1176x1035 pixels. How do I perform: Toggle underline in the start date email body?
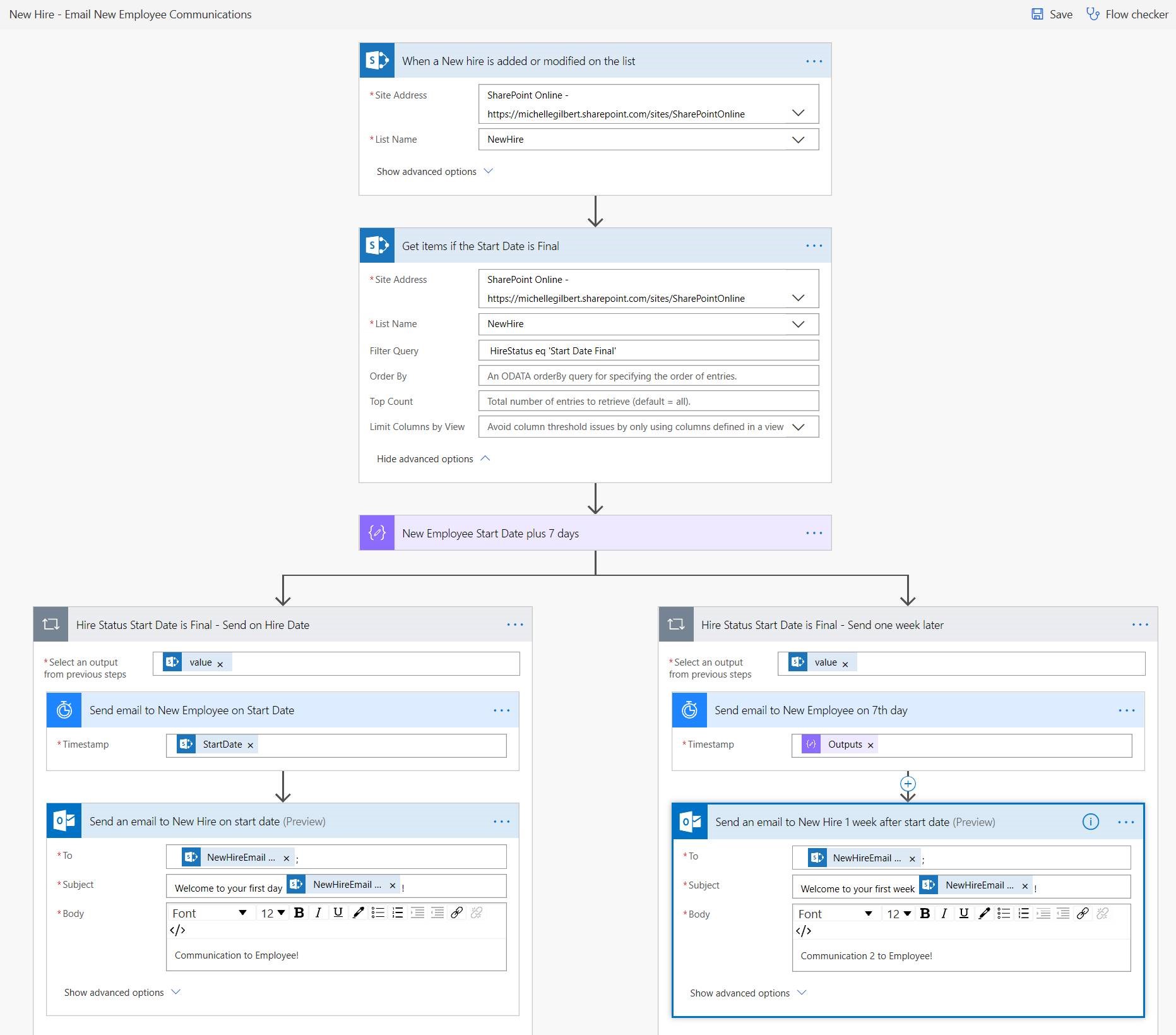coord(338,913)
